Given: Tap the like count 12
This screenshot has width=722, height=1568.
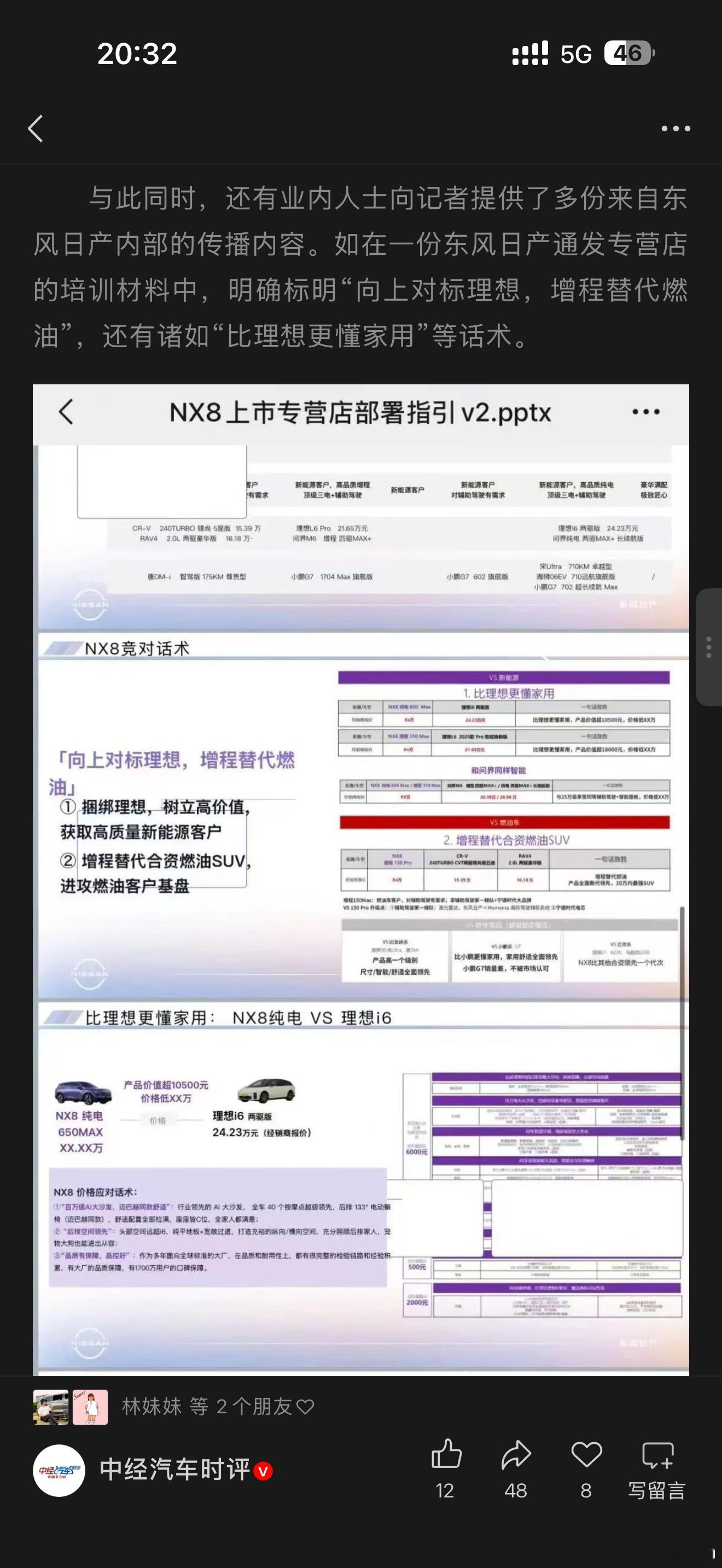Looking at the screenshot, I should tap(445, 1491).
